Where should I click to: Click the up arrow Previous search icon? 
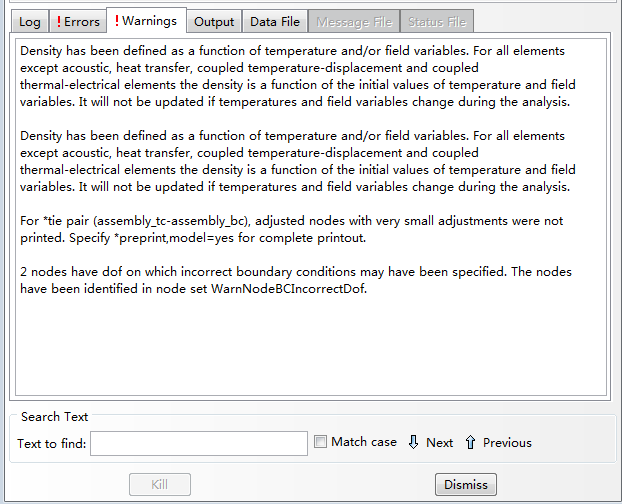point(470,442)
